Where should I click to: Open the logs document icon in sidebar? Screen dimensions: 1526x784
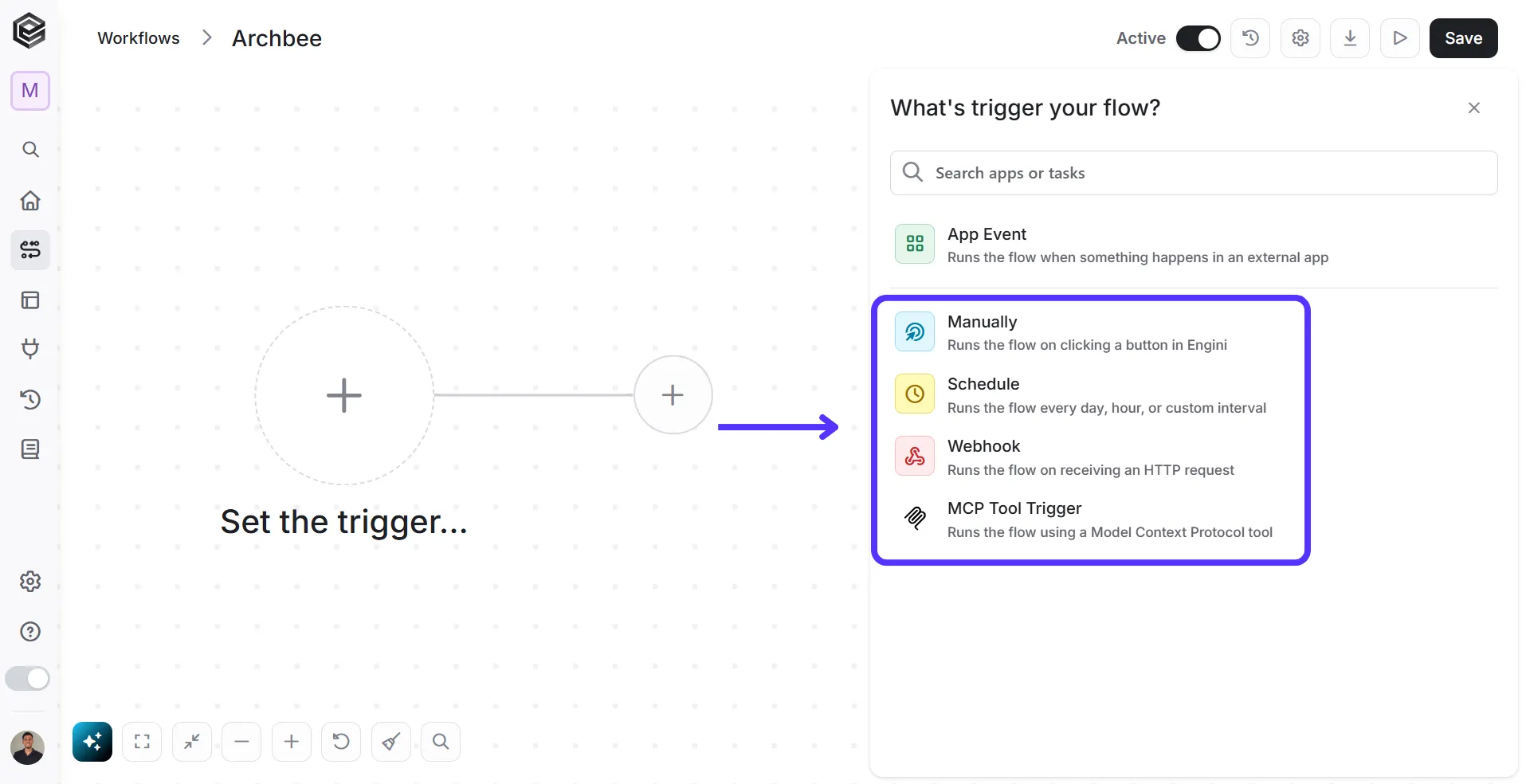30,449
